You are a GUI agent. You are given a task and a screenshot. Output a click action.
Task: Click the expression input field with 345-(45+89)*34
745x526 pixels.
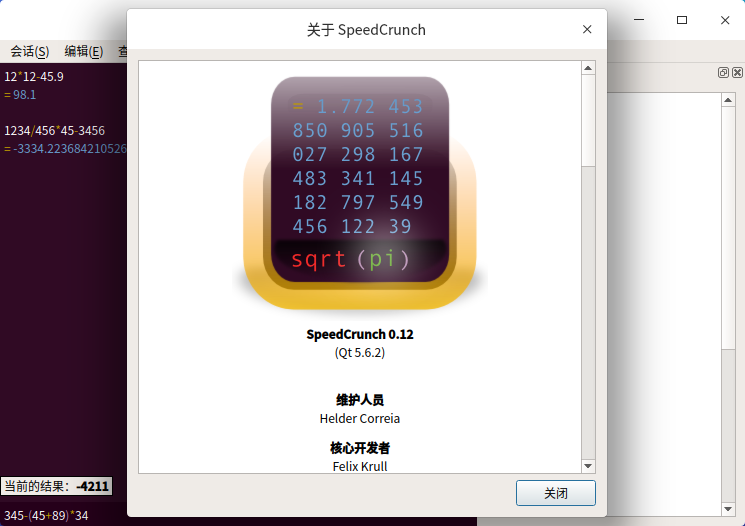pos(60,515)
